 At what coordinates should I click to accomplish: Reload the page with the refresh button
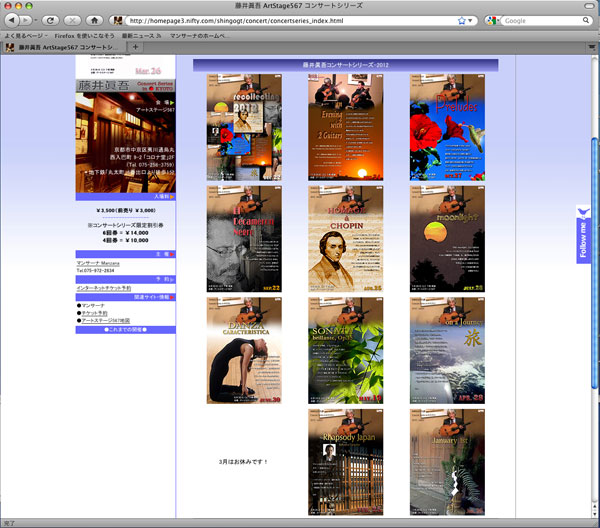pyautogui.click(x=50, y=20)
